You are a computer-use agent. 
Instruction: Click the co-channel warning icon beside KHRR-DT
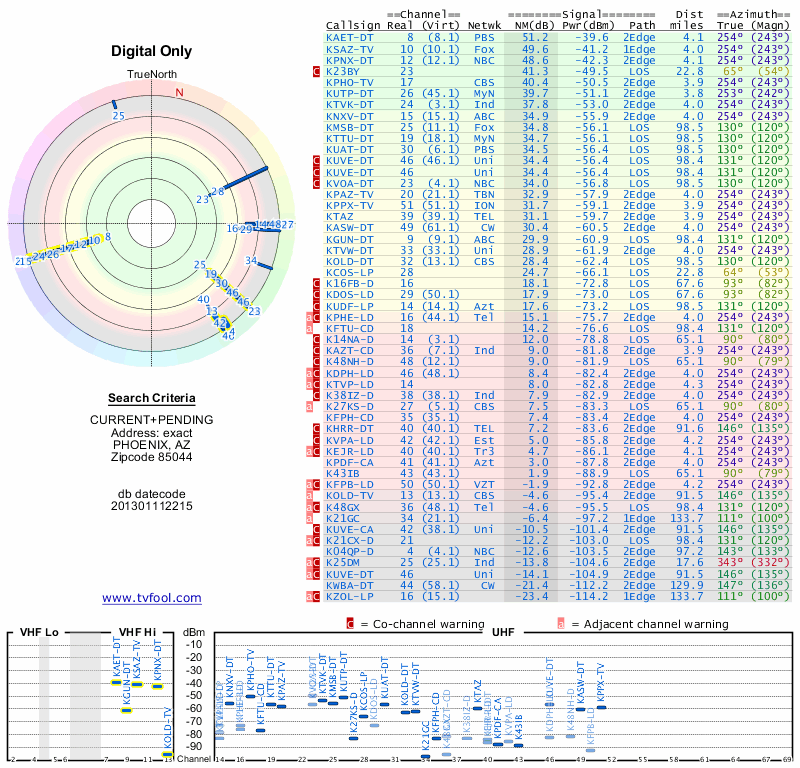317,428
